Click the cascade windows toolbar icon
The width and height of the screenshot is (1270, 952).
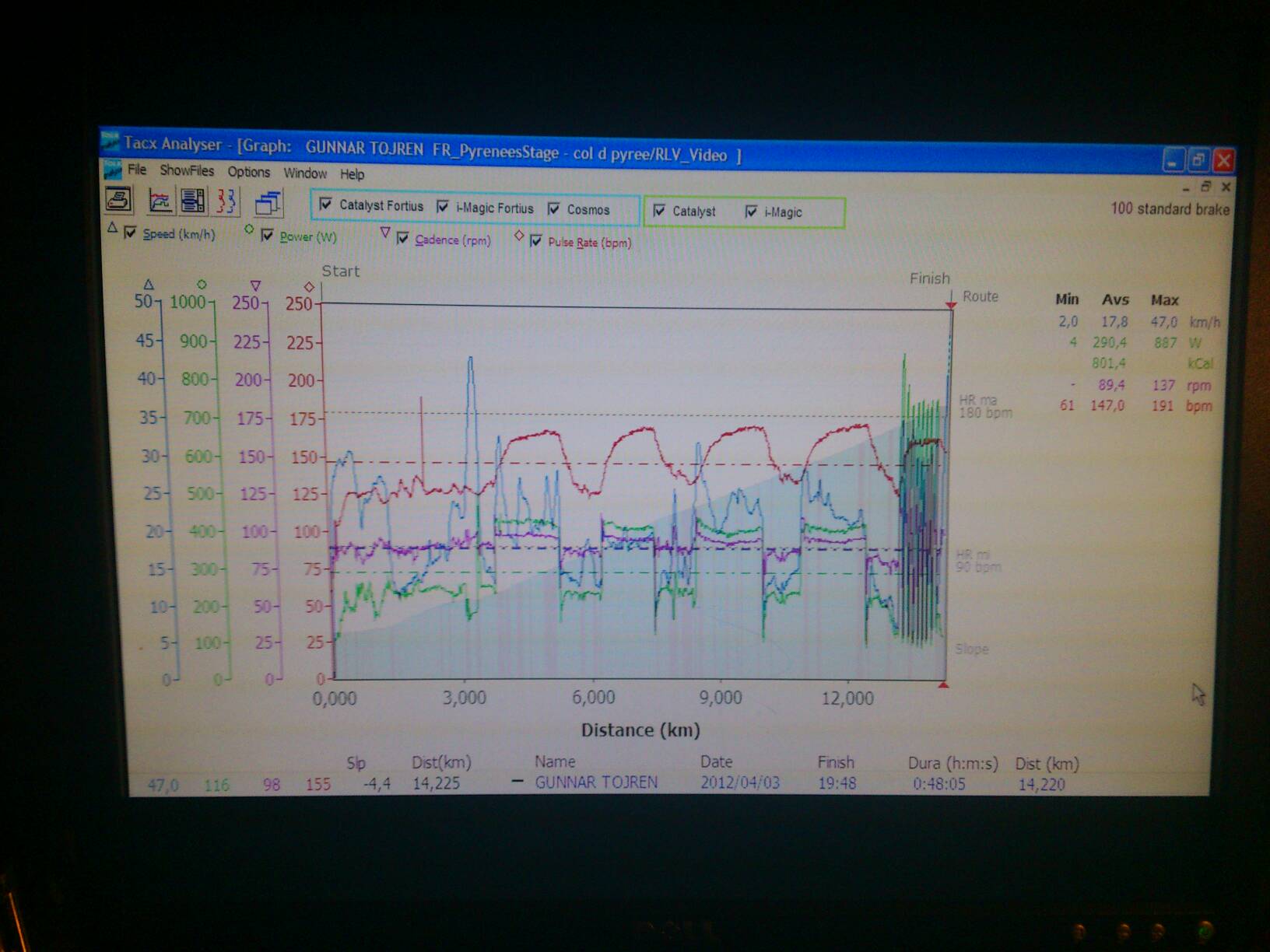268,204
